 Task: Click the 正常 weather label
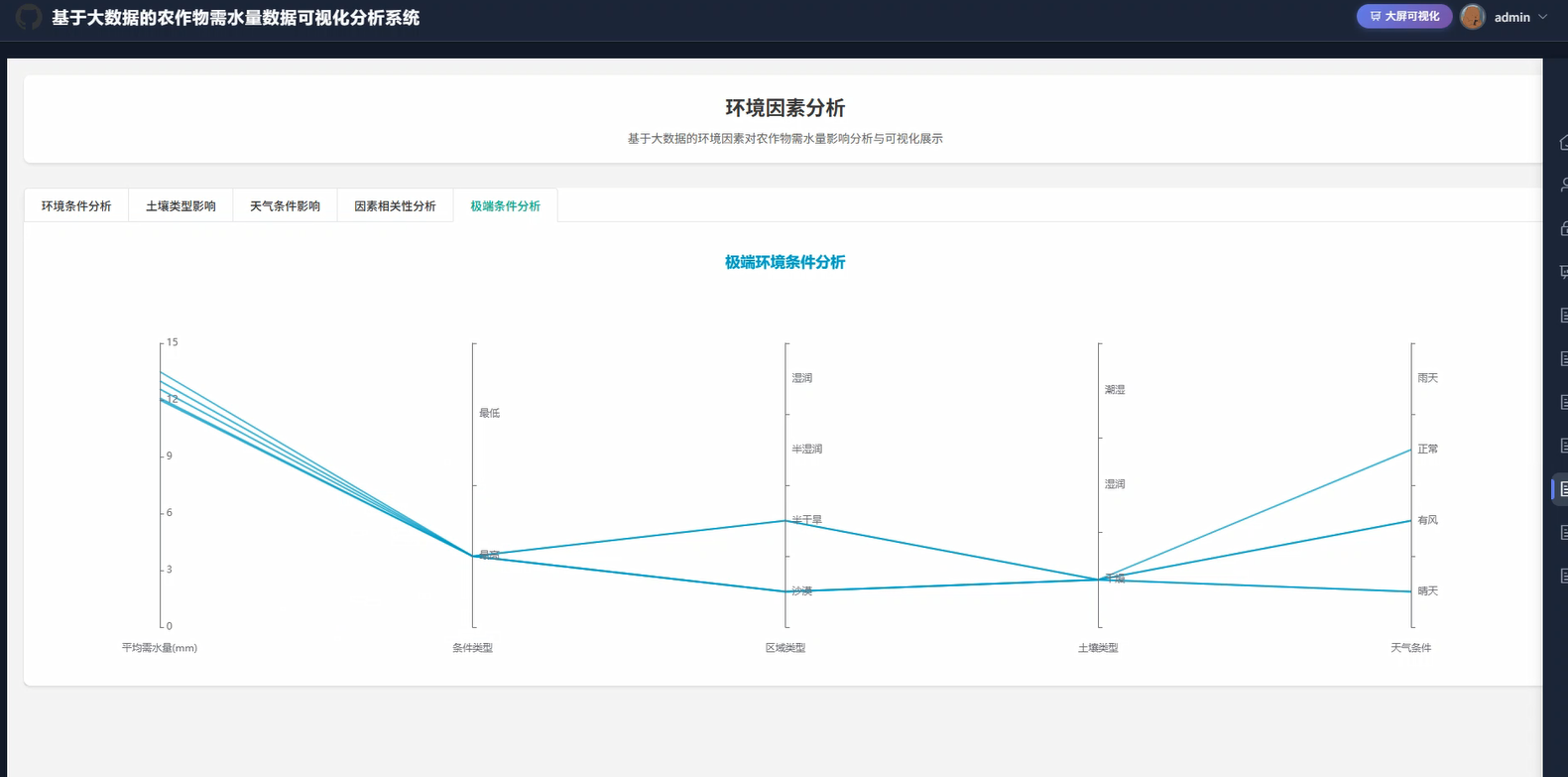[1428, 450]
